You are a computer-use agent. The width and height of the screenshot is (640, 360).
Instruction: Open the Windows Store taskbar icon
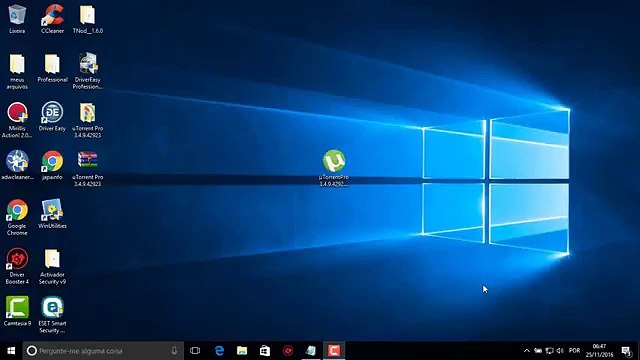[x=265, y=351]
